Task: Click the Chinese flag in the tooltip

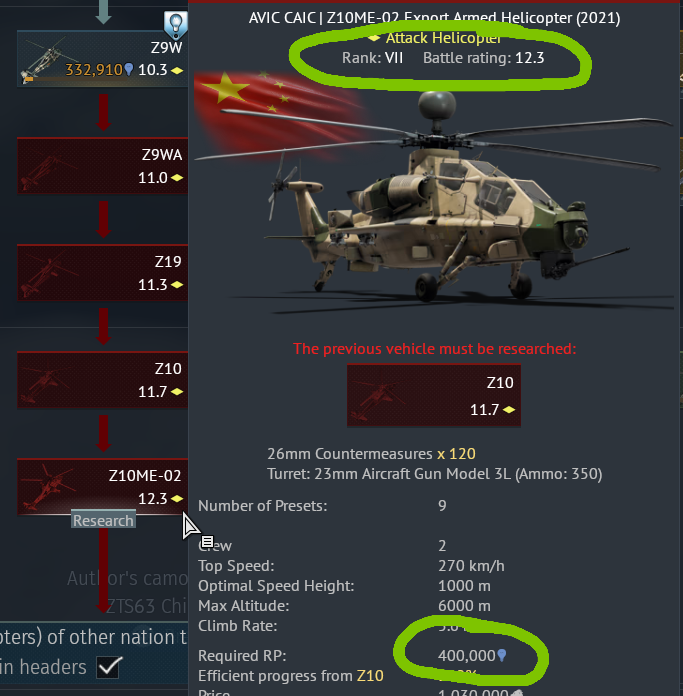Action: pos(275,111)
